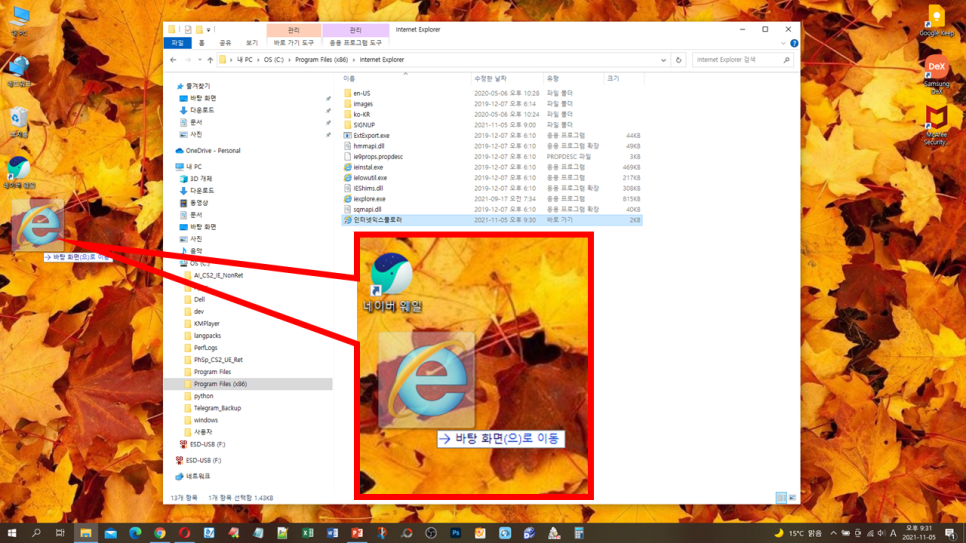Click Program Files (x86) in address breadcrumb

pos(321,60)
